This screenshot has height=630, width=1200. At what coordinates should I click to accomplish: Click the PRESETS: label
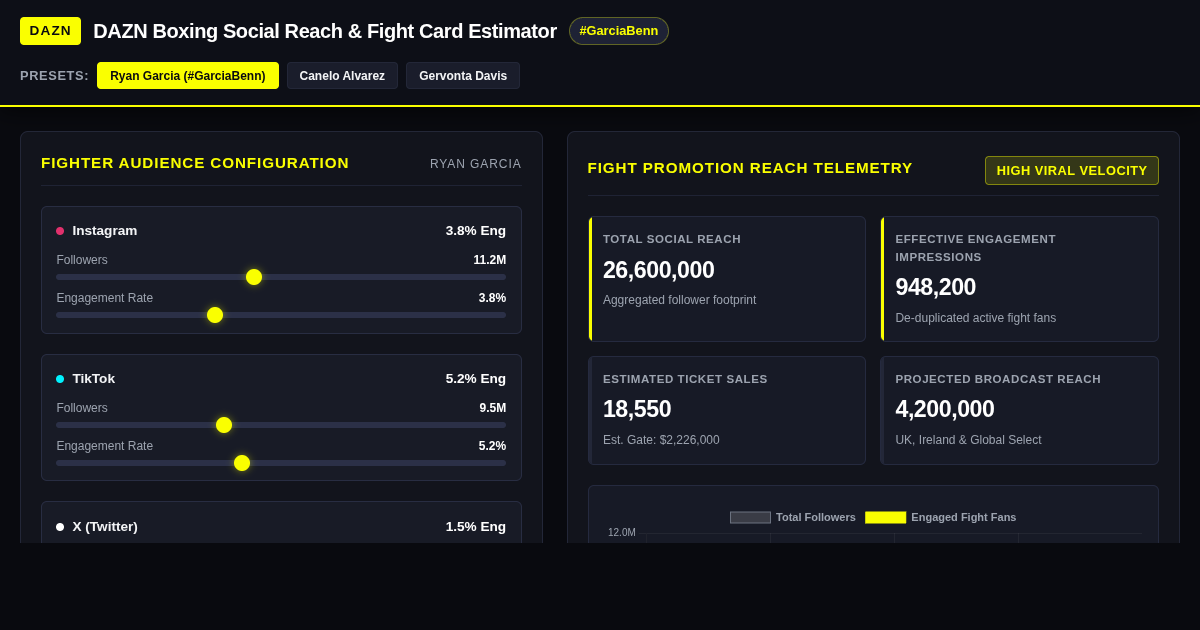pos(55,76)
